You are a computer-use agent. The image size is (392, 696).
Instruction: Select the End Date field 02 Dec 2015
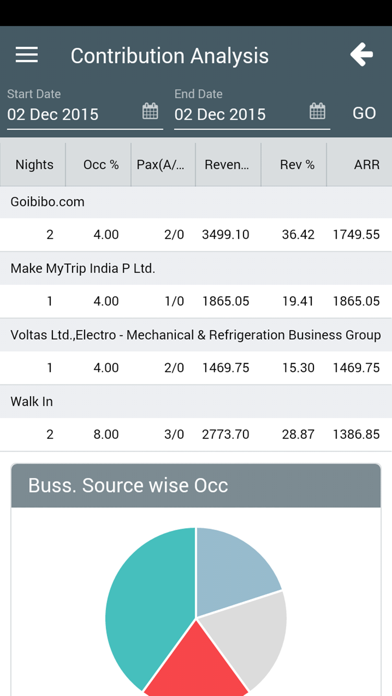(252, 115)
